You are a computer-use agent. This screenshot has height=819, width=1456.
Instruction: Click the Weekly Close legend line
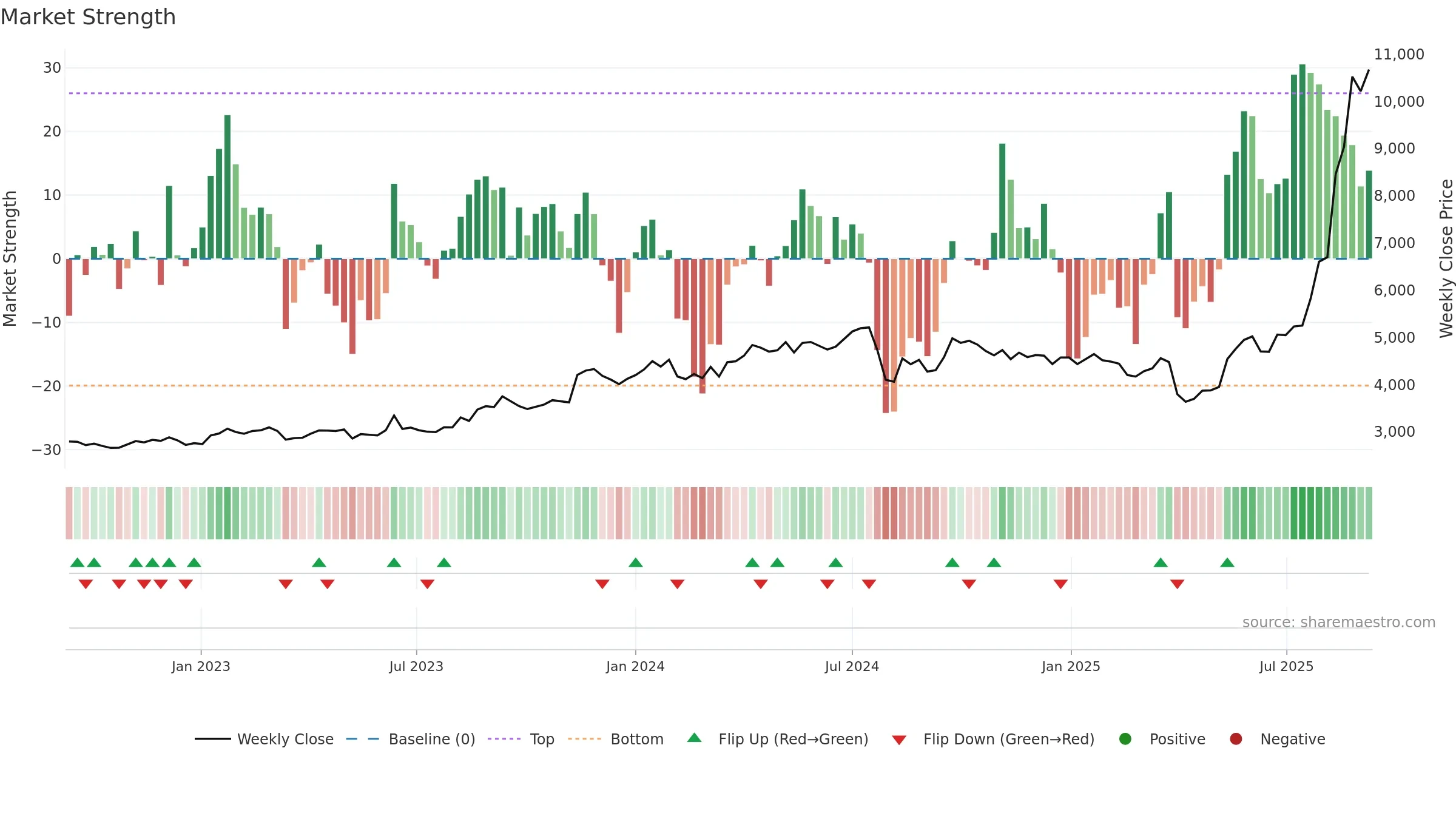[x=213, y=739]
